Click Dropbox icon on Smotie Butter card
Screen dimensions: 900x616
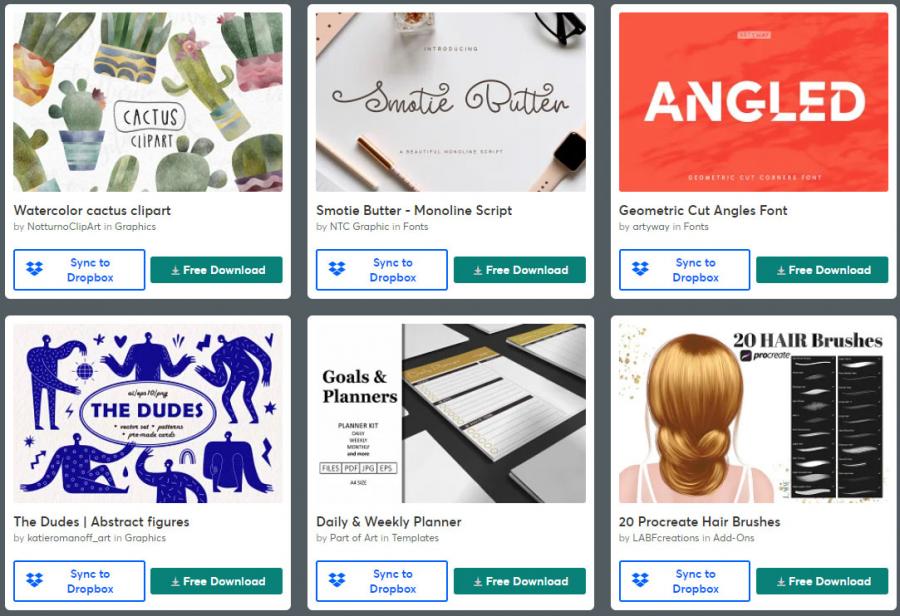pos(337,269)
